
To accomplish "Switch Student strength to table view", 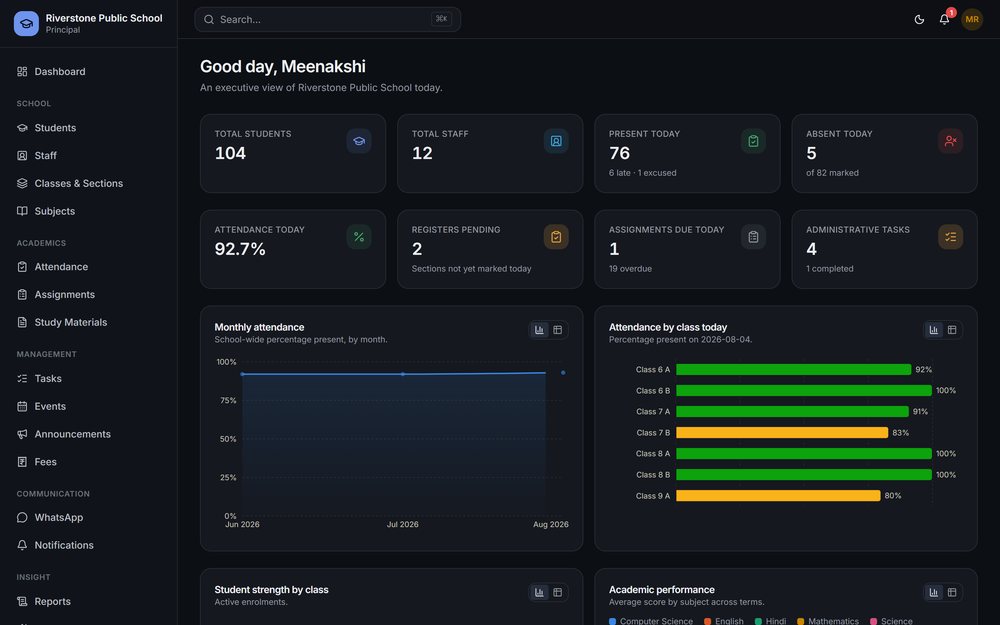I will pyautogui.click(x=557, y=592).
